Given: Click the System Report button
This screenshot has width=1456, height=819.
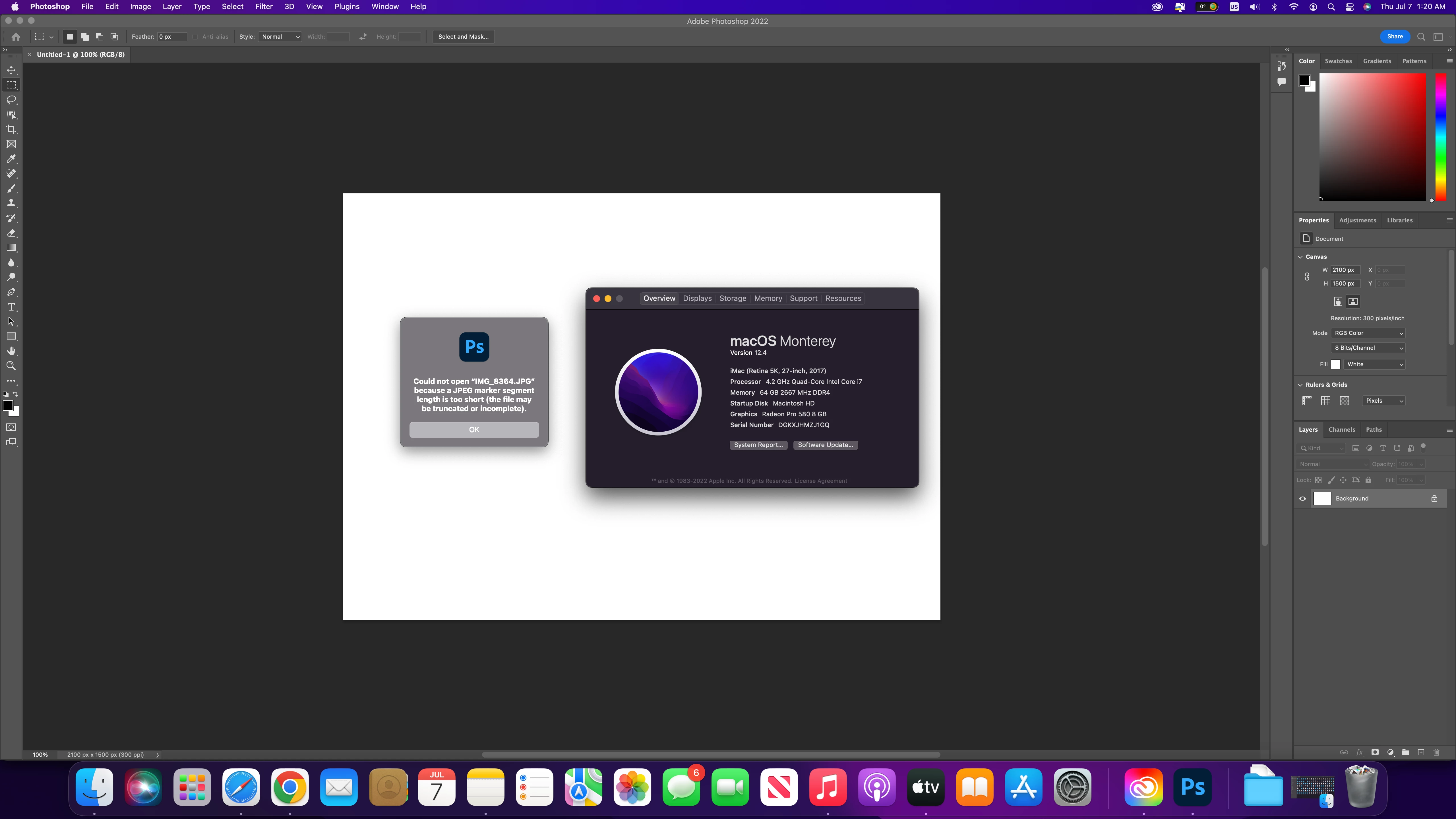Looking at the screenshot, I should (758, 445).
